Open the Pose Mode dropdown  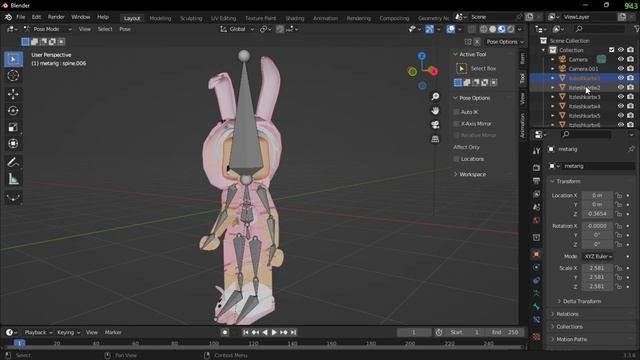(x=48, y=29)
